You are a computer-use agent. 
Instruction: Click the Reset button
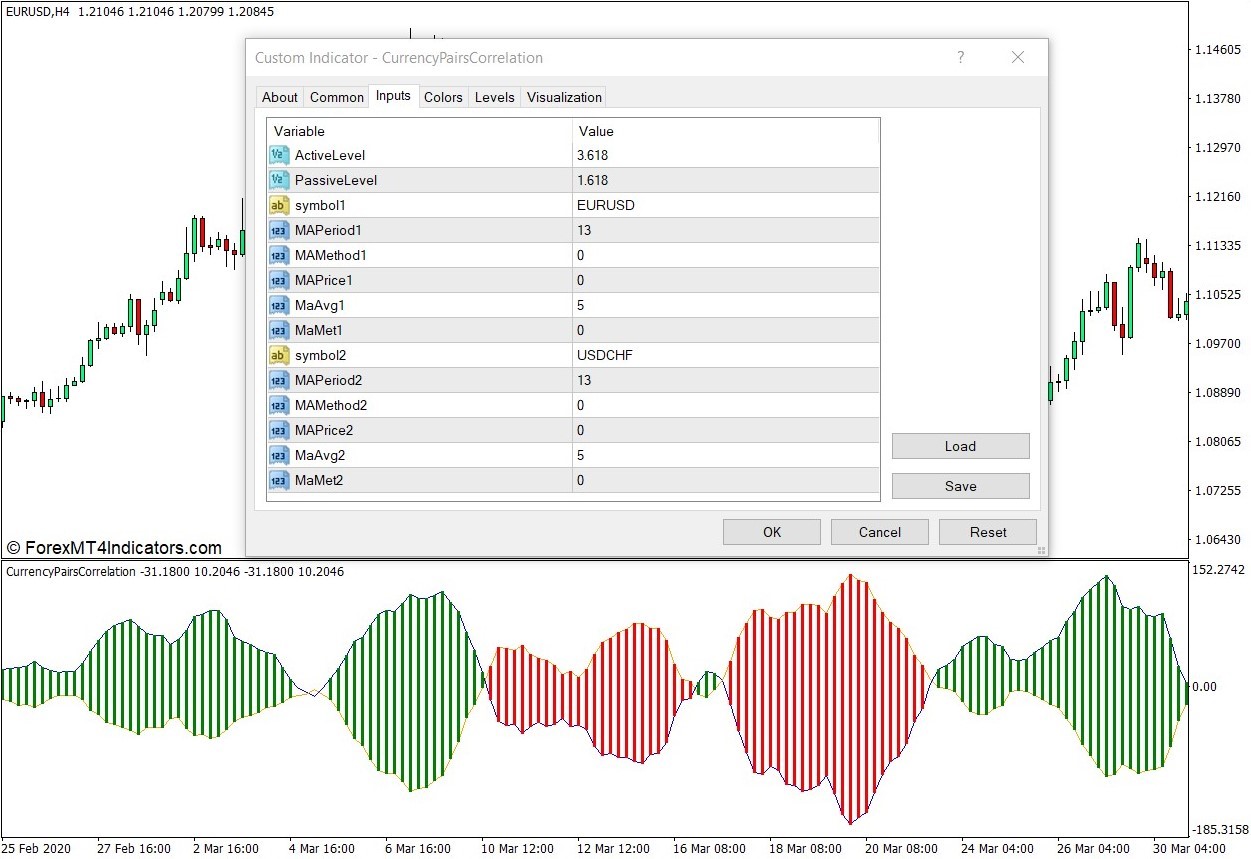tap(988, 532)
